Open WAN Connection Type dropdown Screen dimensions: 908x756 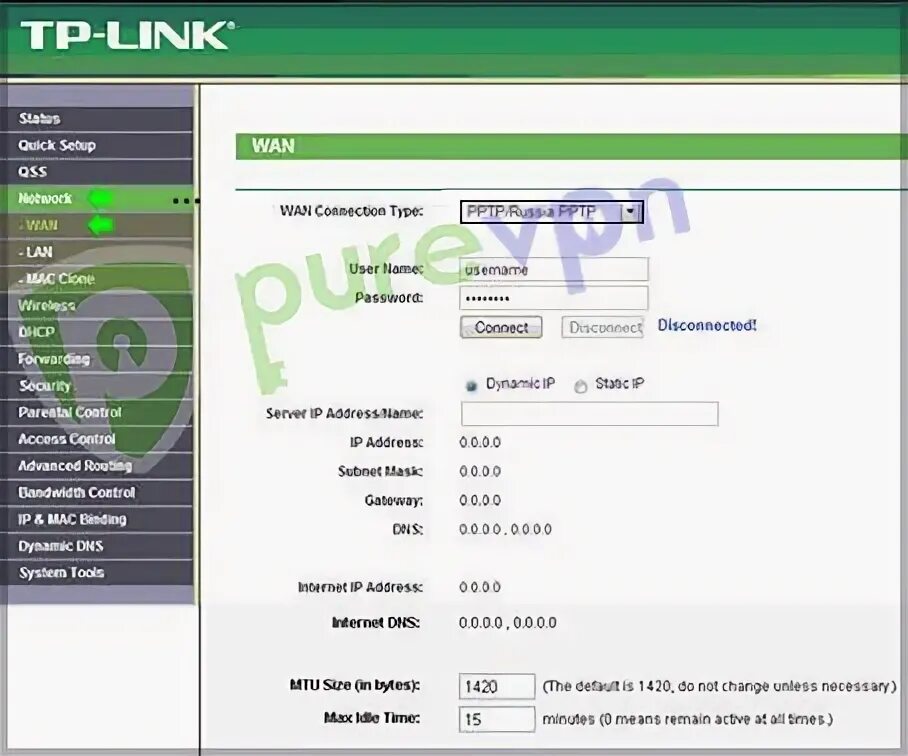point(551,212)
